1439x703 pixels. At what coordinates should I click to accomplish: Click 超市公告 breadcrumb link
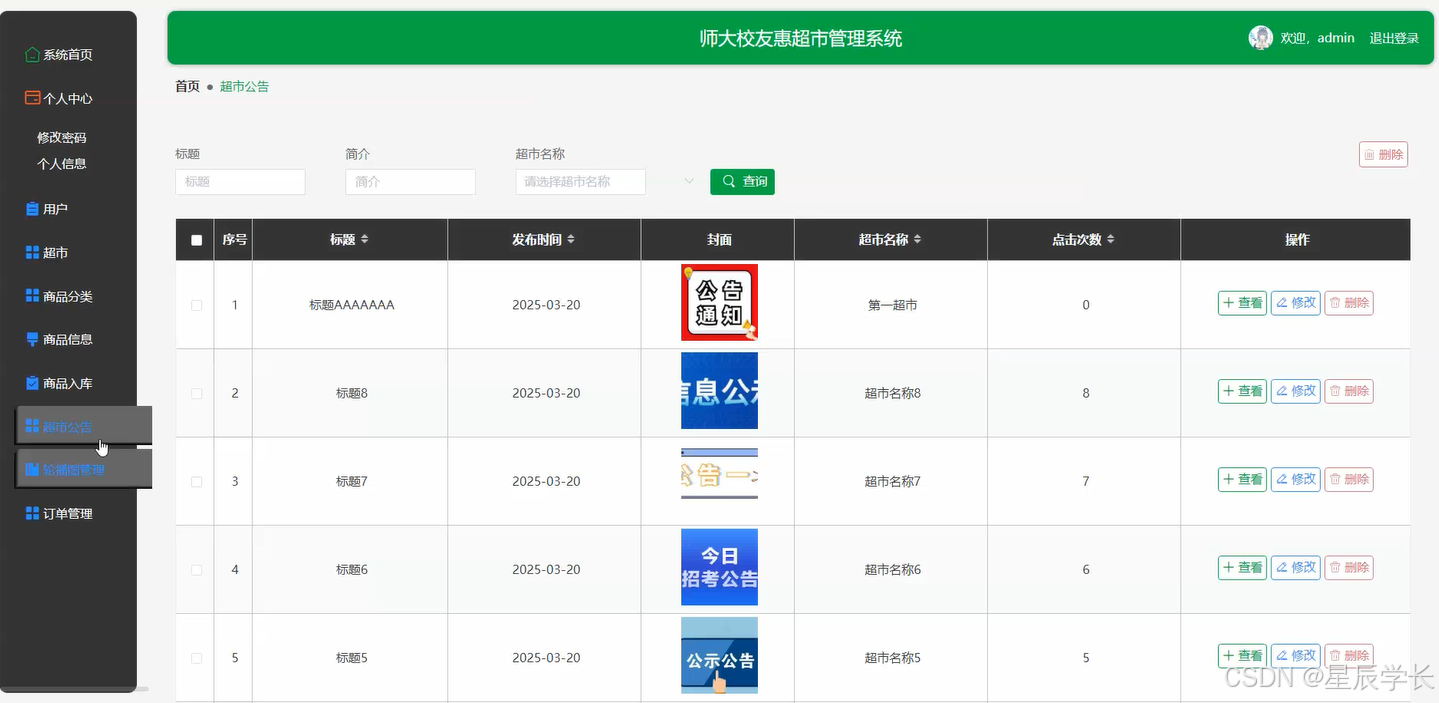[x=244, y=86]
